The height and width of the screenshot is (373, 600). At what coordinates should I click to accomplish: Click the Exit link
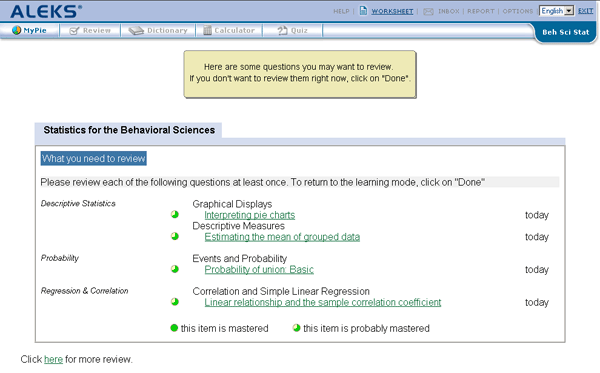point(585,11)
